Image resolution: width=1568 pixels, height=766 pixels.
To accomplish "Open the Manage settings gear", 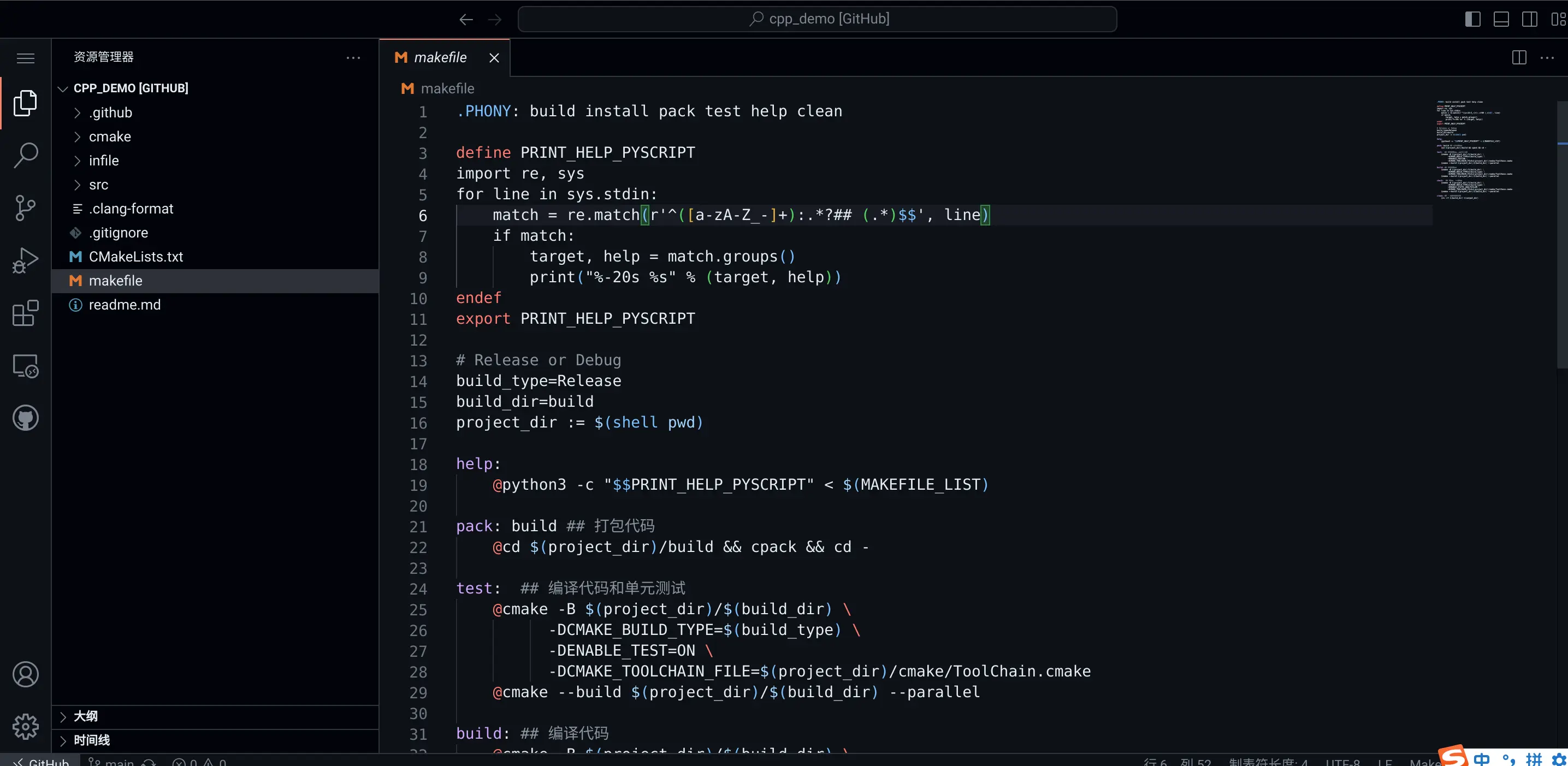I will click(26, 726).
